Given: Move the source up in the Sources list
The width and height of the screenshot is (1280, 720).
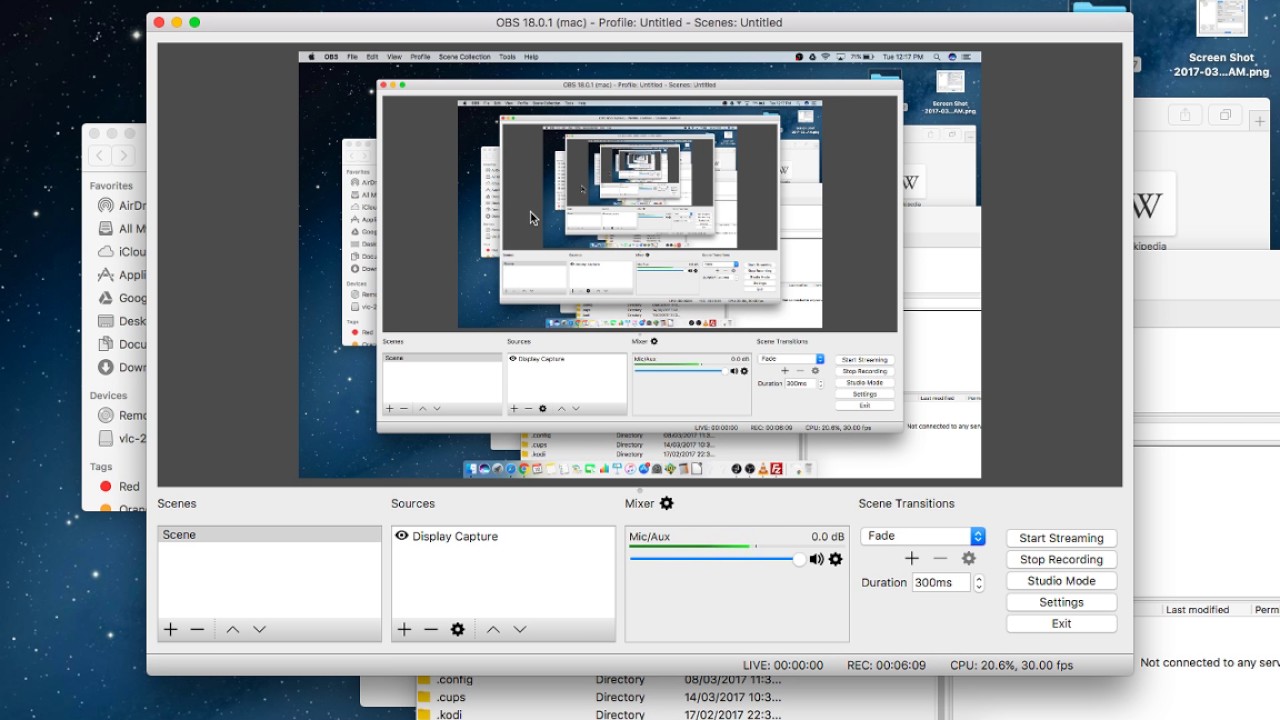Looking at the screenshot, I should tap(493, 629).
